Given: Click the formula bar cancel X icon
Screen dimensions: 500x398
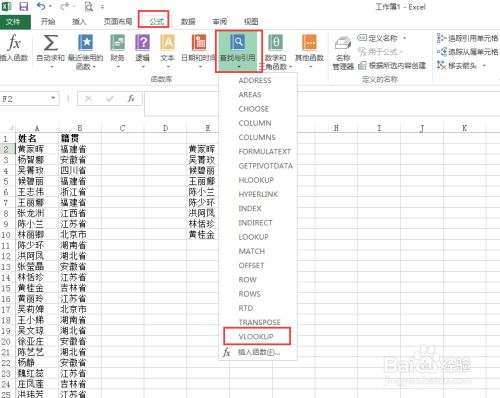Looking at the screenshot, I should [88, 98].
